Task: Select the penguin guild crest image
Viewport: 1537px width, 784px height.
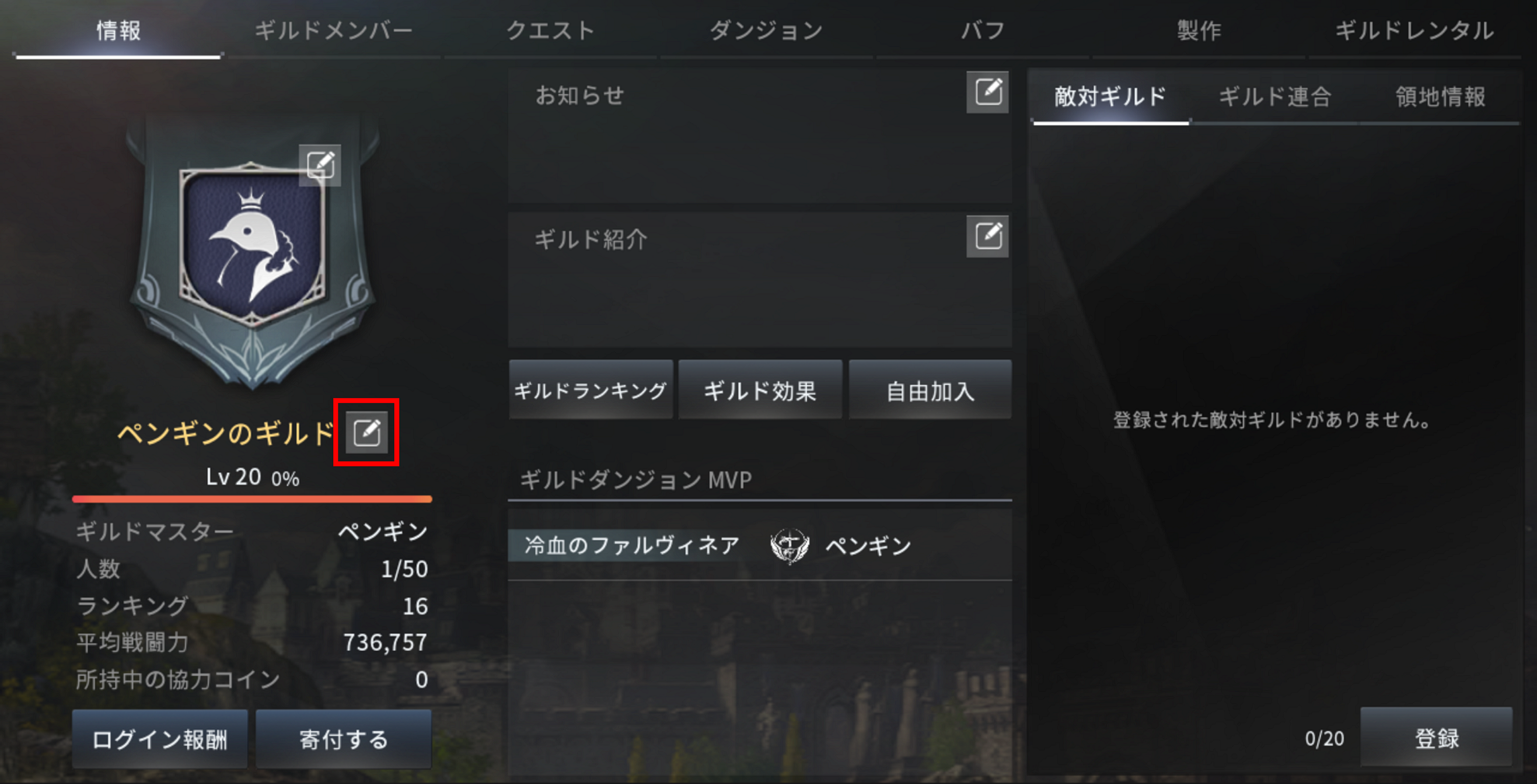Action: 252,246
